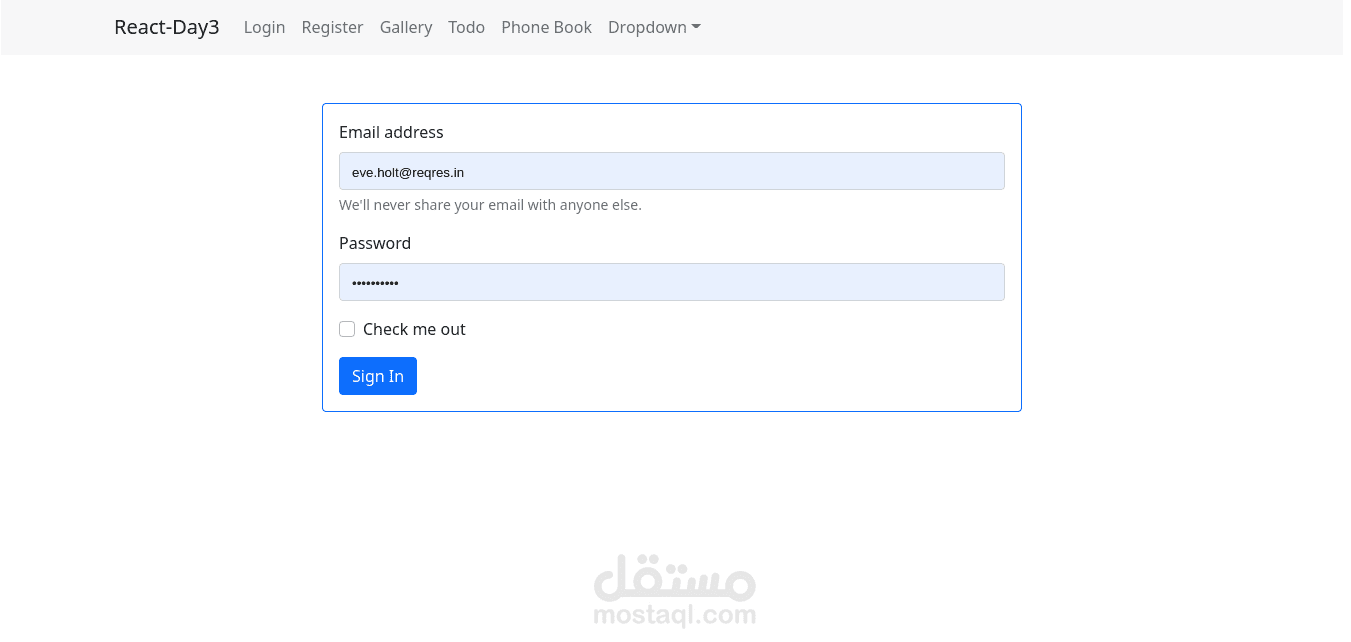1351x642 pixels.
Task: Click blank area of the top navbar
Action: pyautogui.click(x=1000, y=27)
